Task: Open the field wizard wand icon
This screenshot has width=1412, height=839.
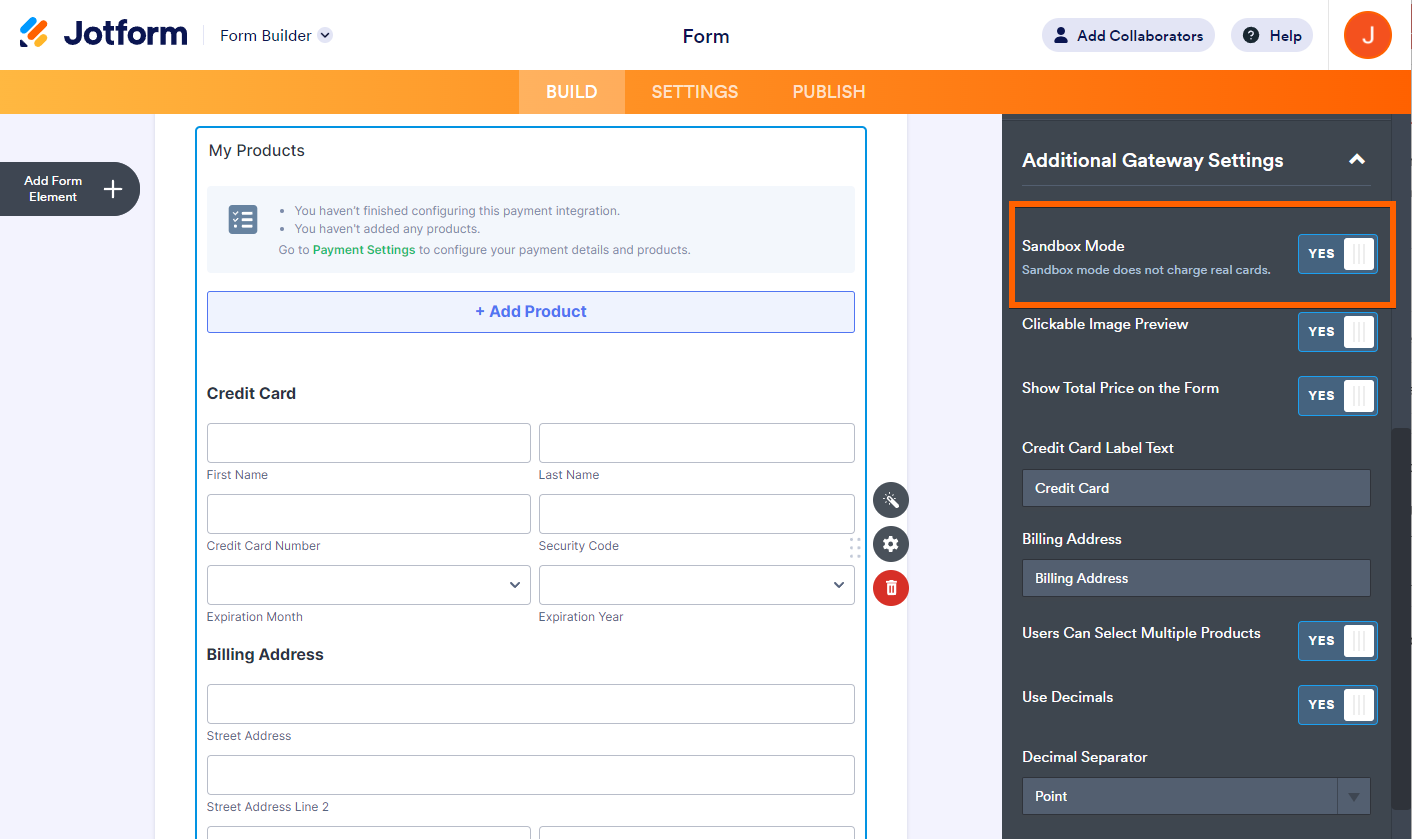Action: pyautogui.click(x=890, y=500)
